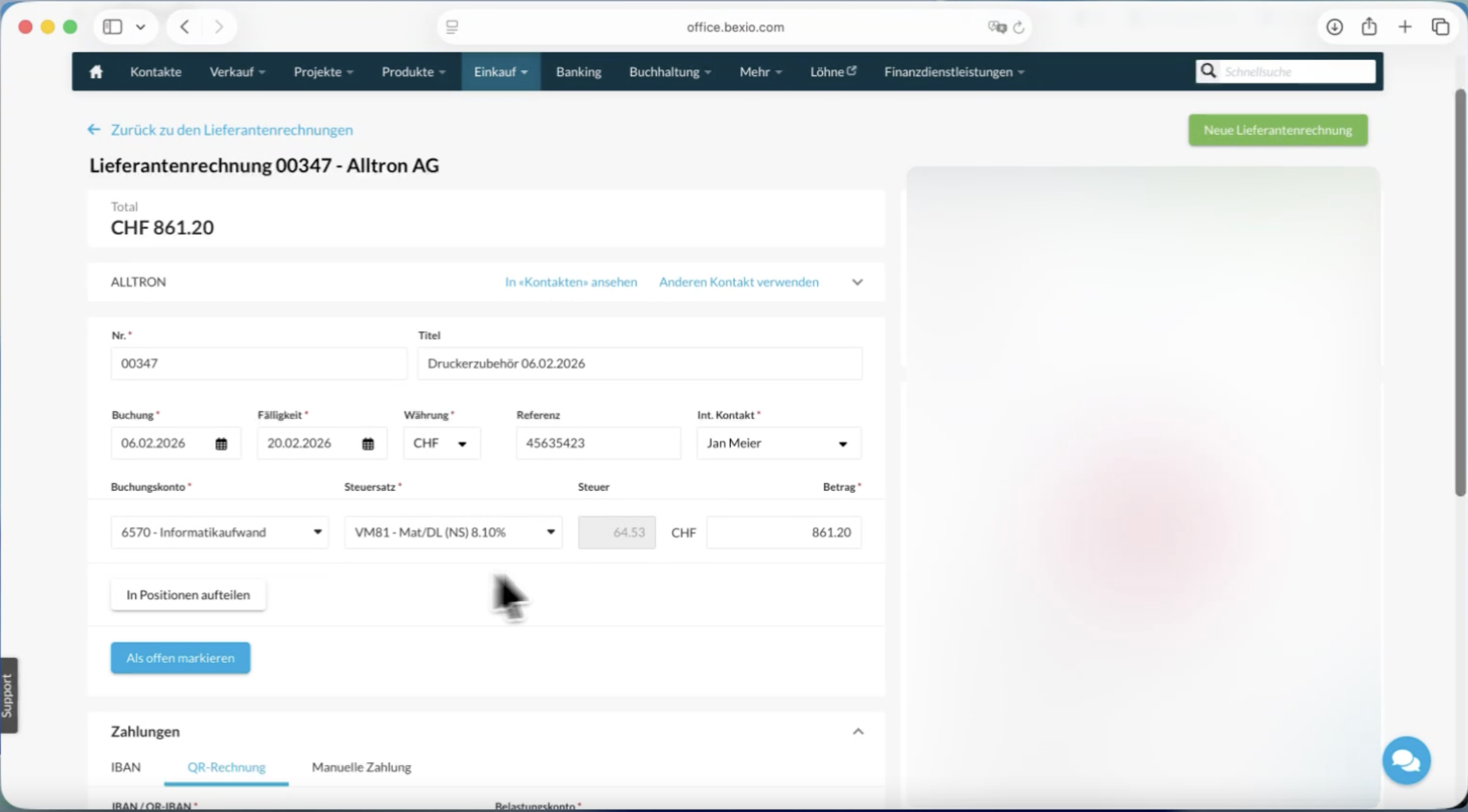Open the Buchungskonto 6570 Informatikaufwand dropdown
This screenshot has height=812, width=1468.
pos(220,532)
